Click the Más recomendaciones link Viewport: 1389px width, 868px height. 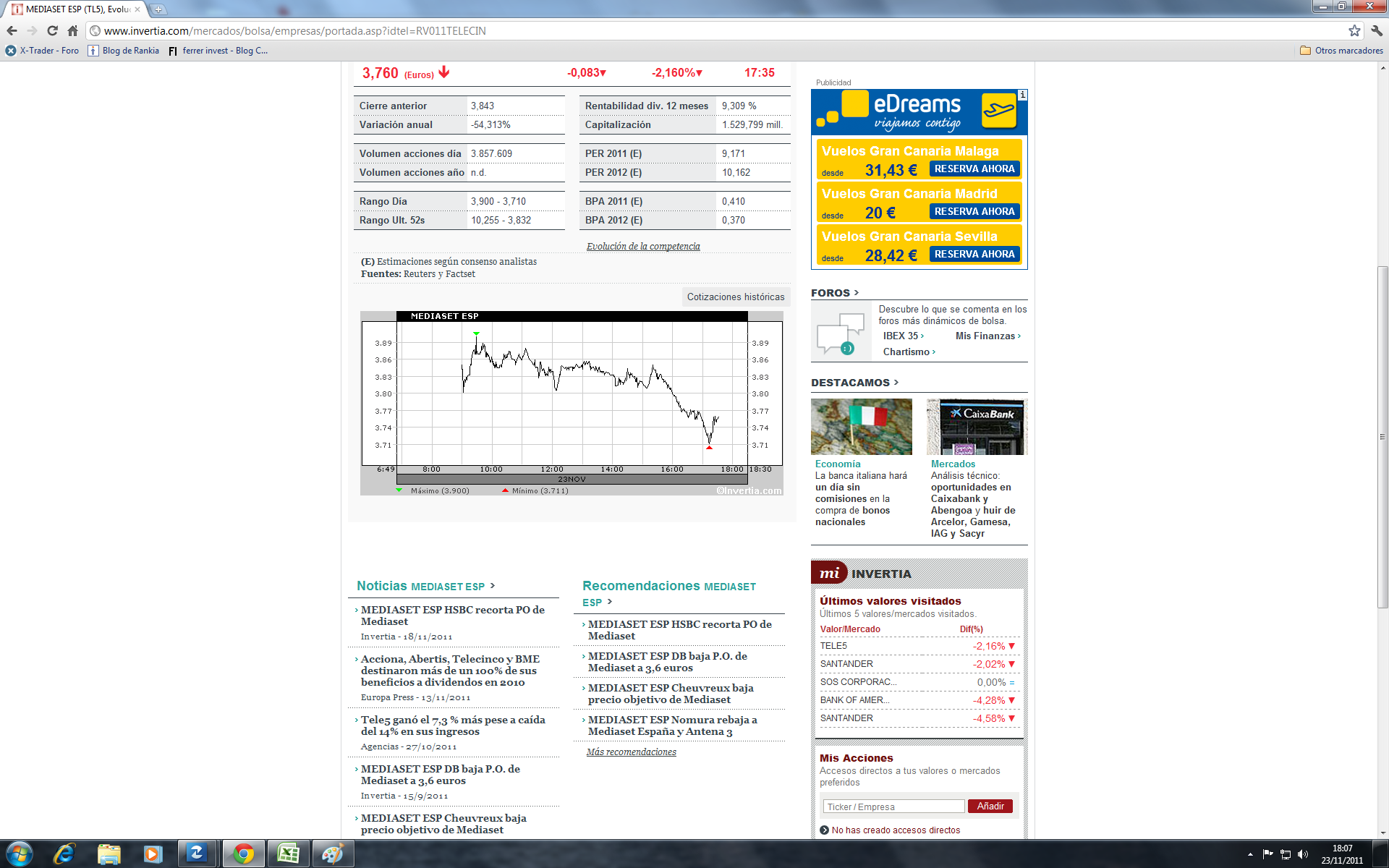click(631, 752)
